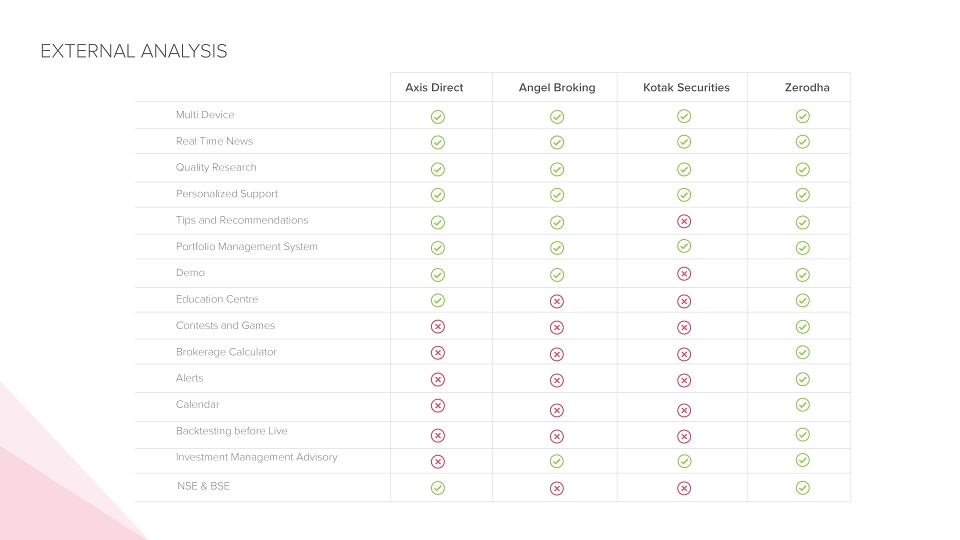Click Axis Direct's Multi Device green checkmark
Image resolution: width=960 pixels, height=540 pixels.
[438, 117]
